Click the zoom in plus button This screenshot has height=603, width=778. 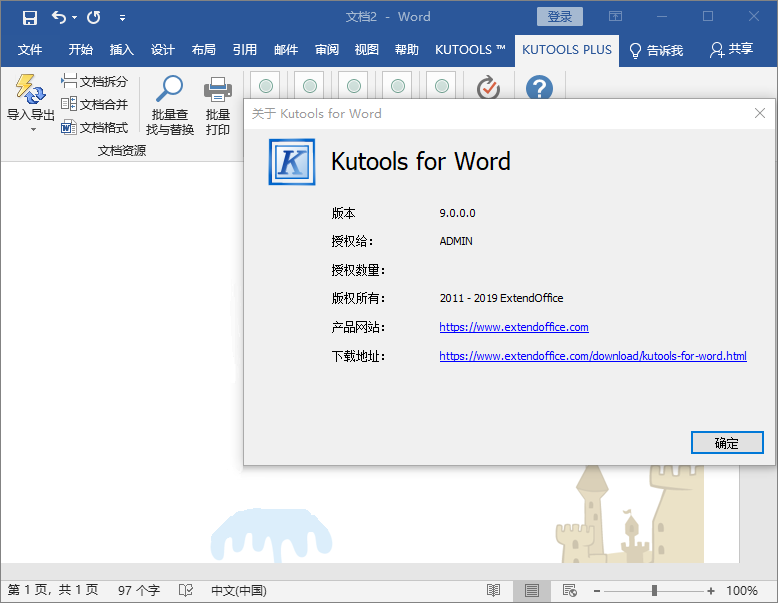pos(711,591)
